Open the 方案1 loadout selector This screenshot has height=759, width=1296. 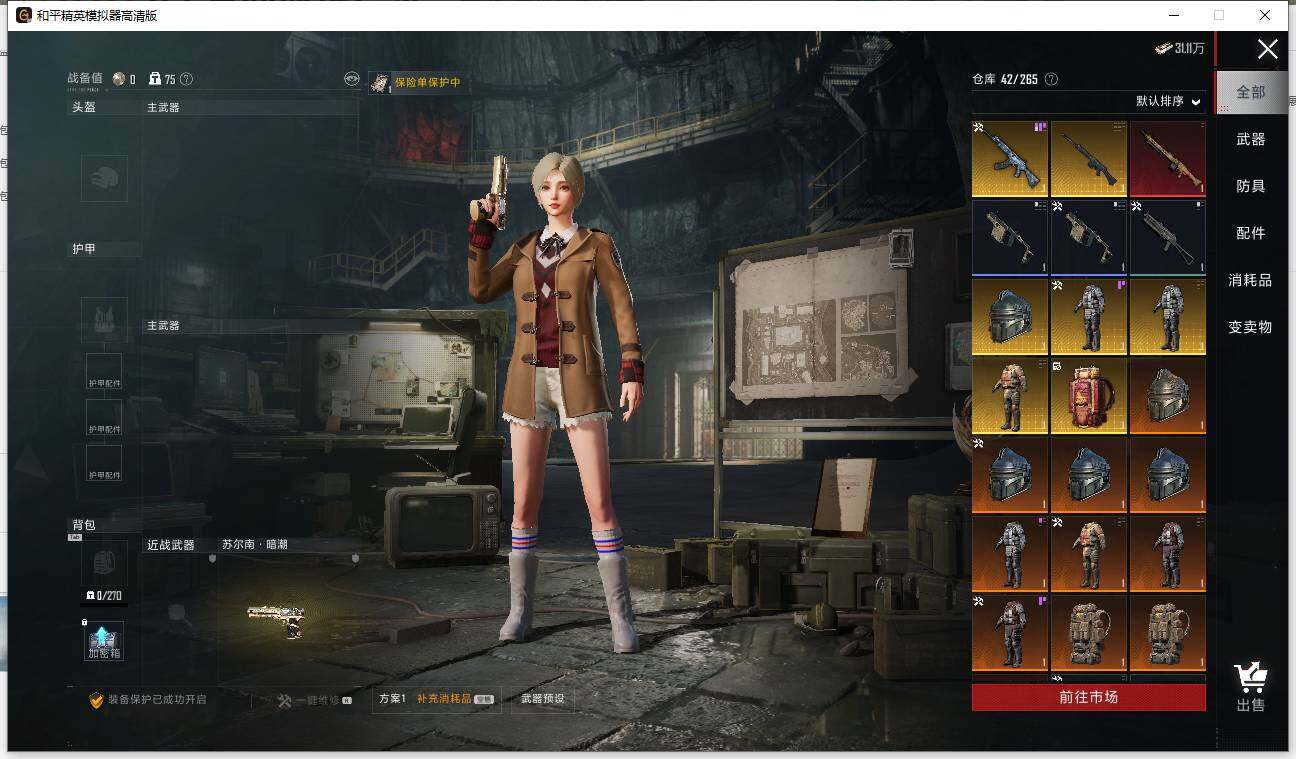(392, 698)
